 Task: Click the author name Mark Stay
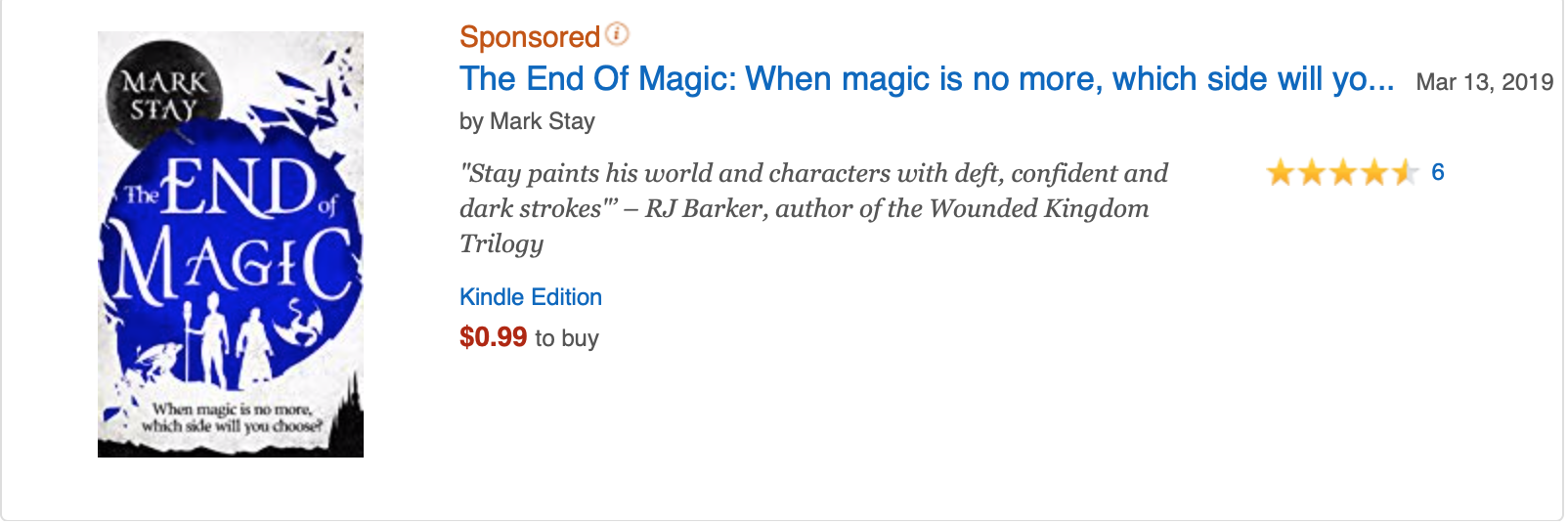point(543,121)
